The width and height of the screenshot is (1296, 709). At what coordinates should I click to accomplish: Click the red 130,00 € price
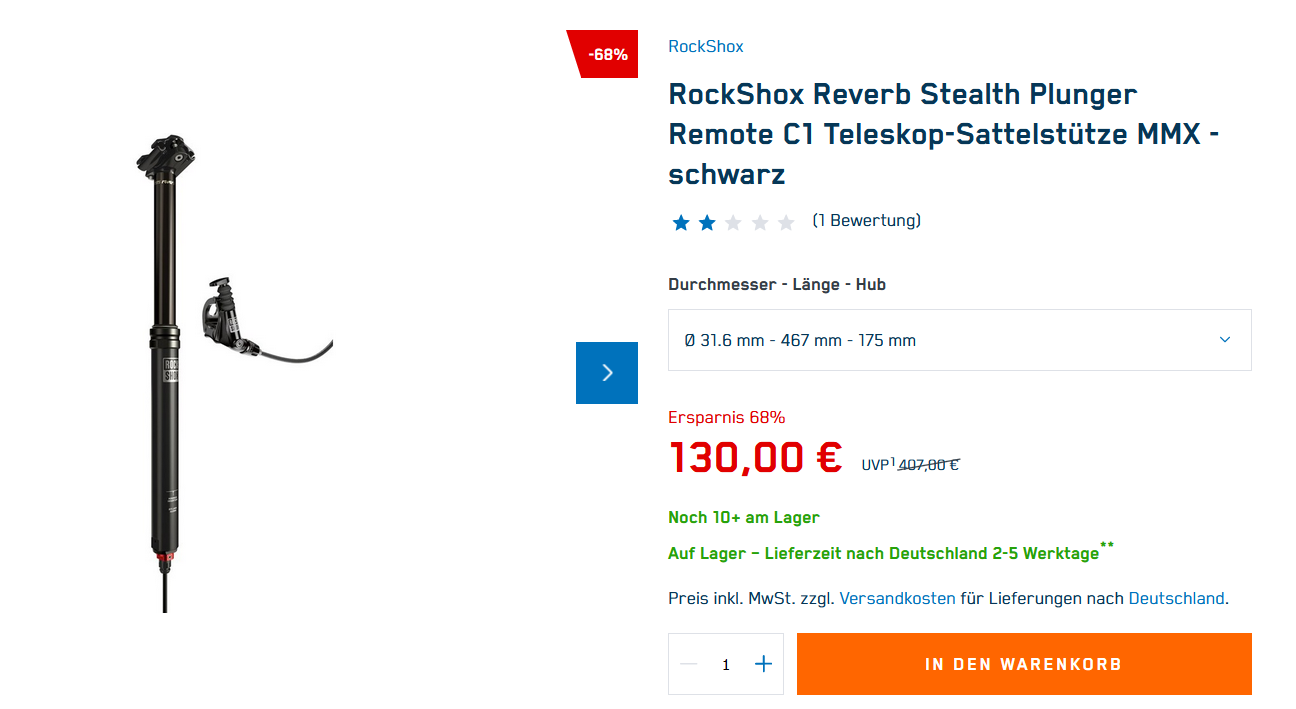click(755, 458)
